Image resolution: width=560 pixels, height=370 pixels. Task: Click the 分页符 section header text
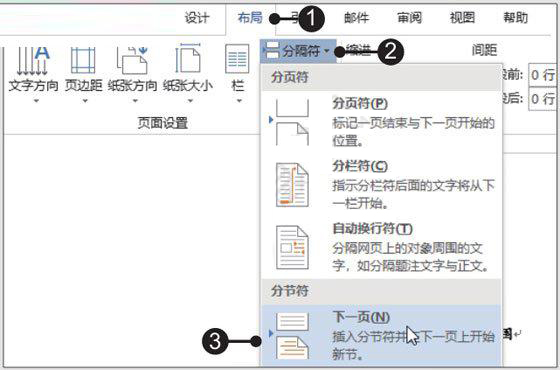290,77
